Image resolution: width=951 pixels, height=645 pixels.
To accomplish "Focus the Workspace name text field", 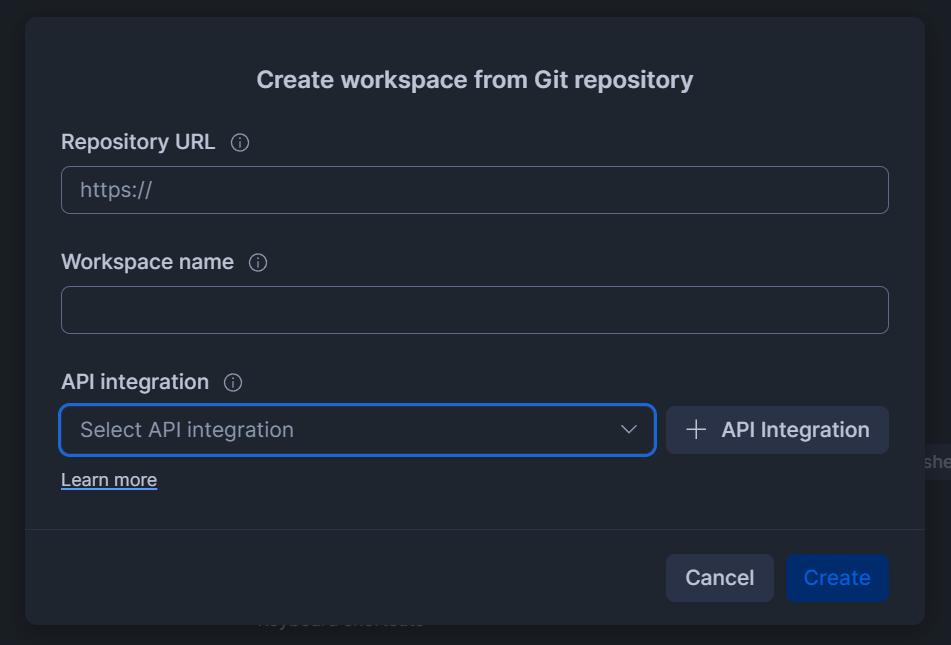I will pos(474,309).
